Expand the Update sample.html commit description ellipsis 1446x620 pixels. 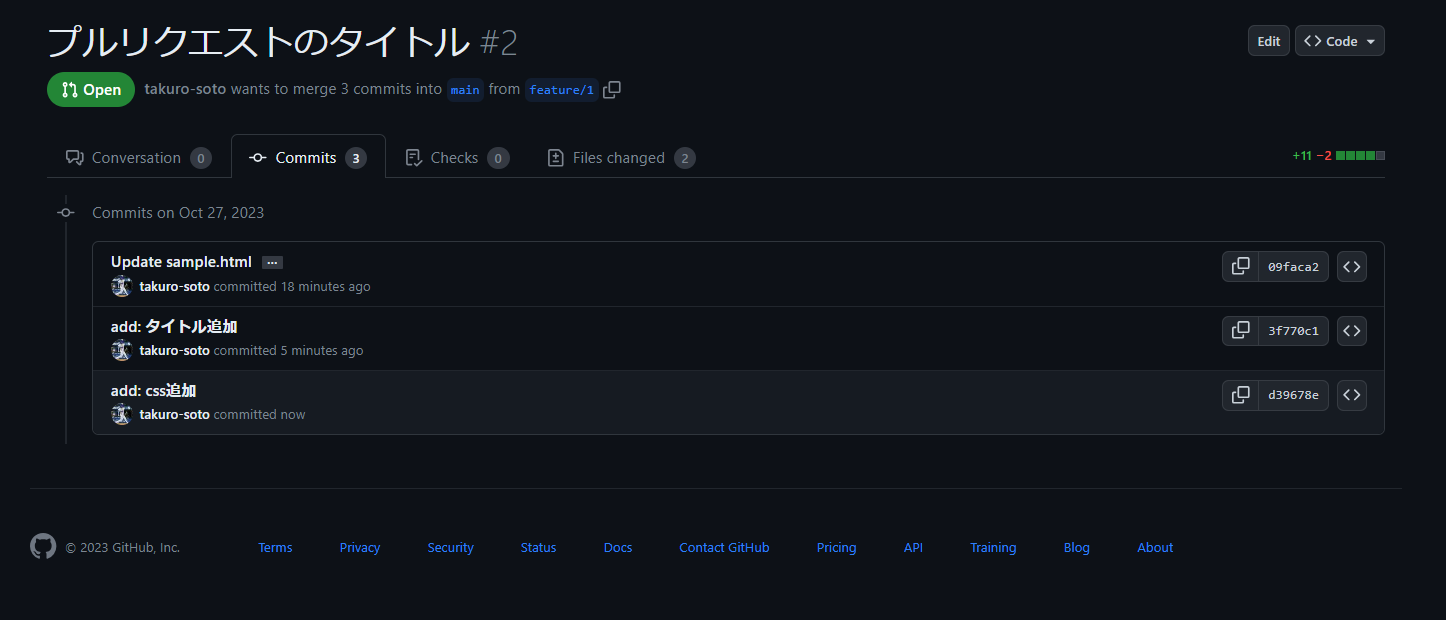[272, 262]
